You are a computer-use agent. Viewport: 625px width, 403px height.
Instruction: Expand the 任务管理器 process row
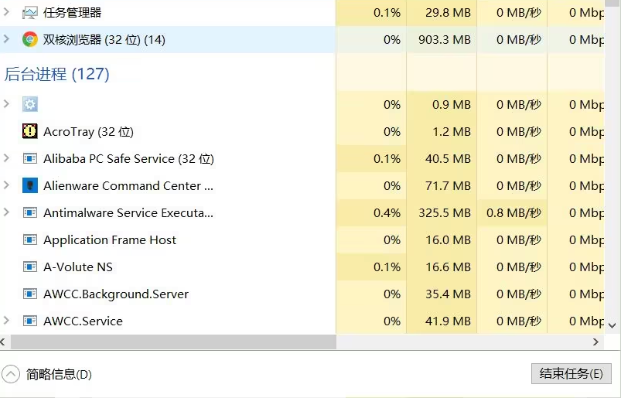click(6, 12)
